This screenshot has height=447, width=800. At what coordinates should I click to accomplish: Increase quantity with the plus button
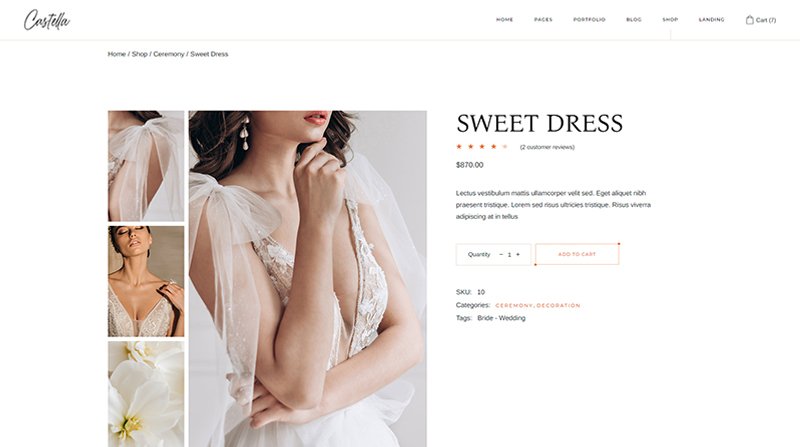click(518, 254)
